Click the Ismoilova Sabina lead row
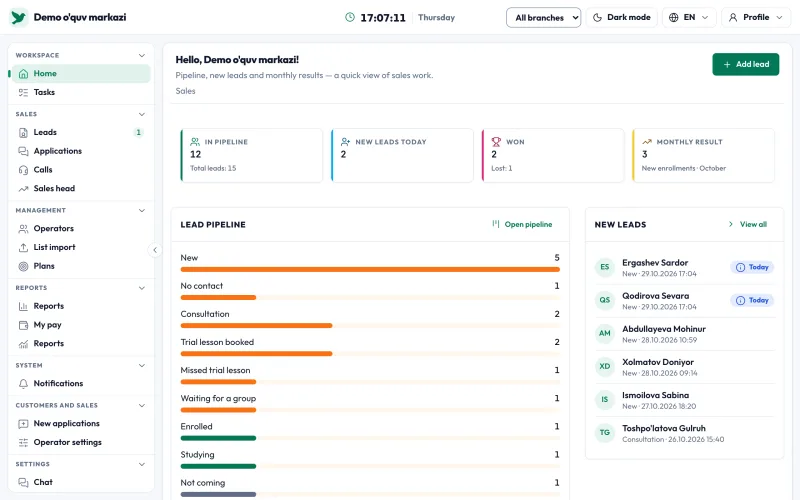This screenshot has width=800, height=500. click(685, 400)
